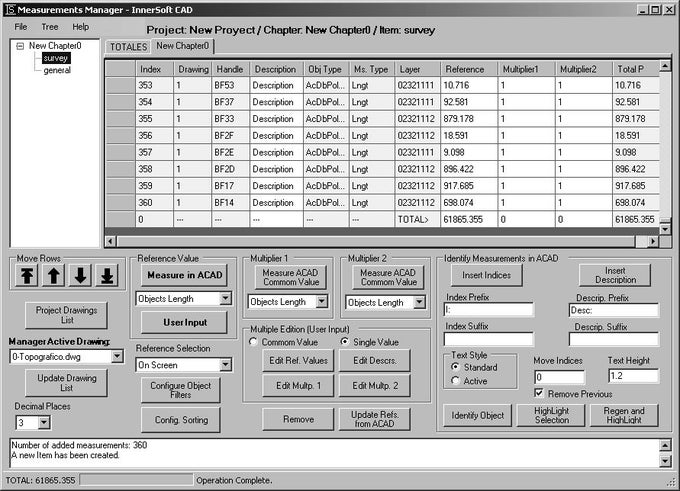Click the TOTAL> cell in table
This screenshot has width=680, height=491.
(x=417, y=219)
